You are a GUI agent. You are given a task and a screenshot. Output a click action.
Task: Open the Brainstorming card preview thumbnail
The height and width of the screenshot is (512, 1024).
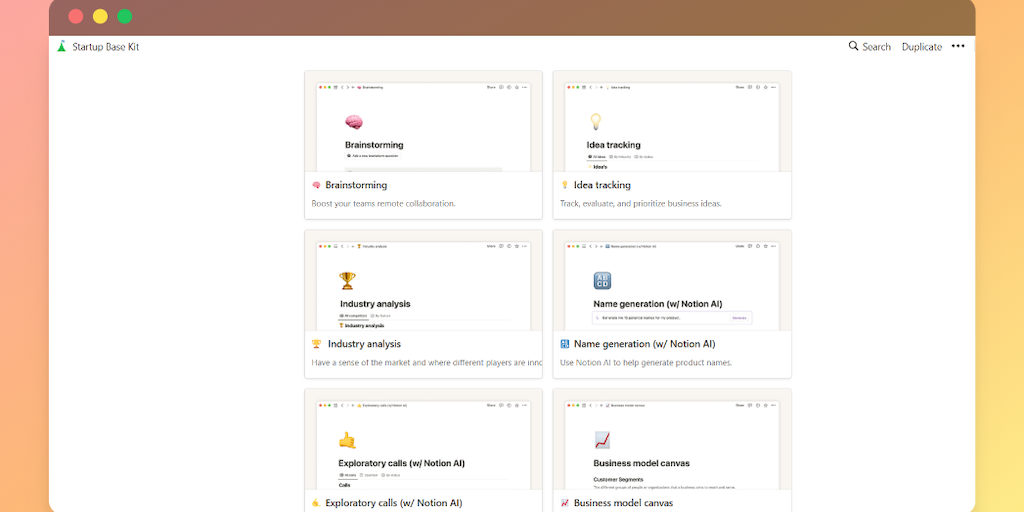423,125
